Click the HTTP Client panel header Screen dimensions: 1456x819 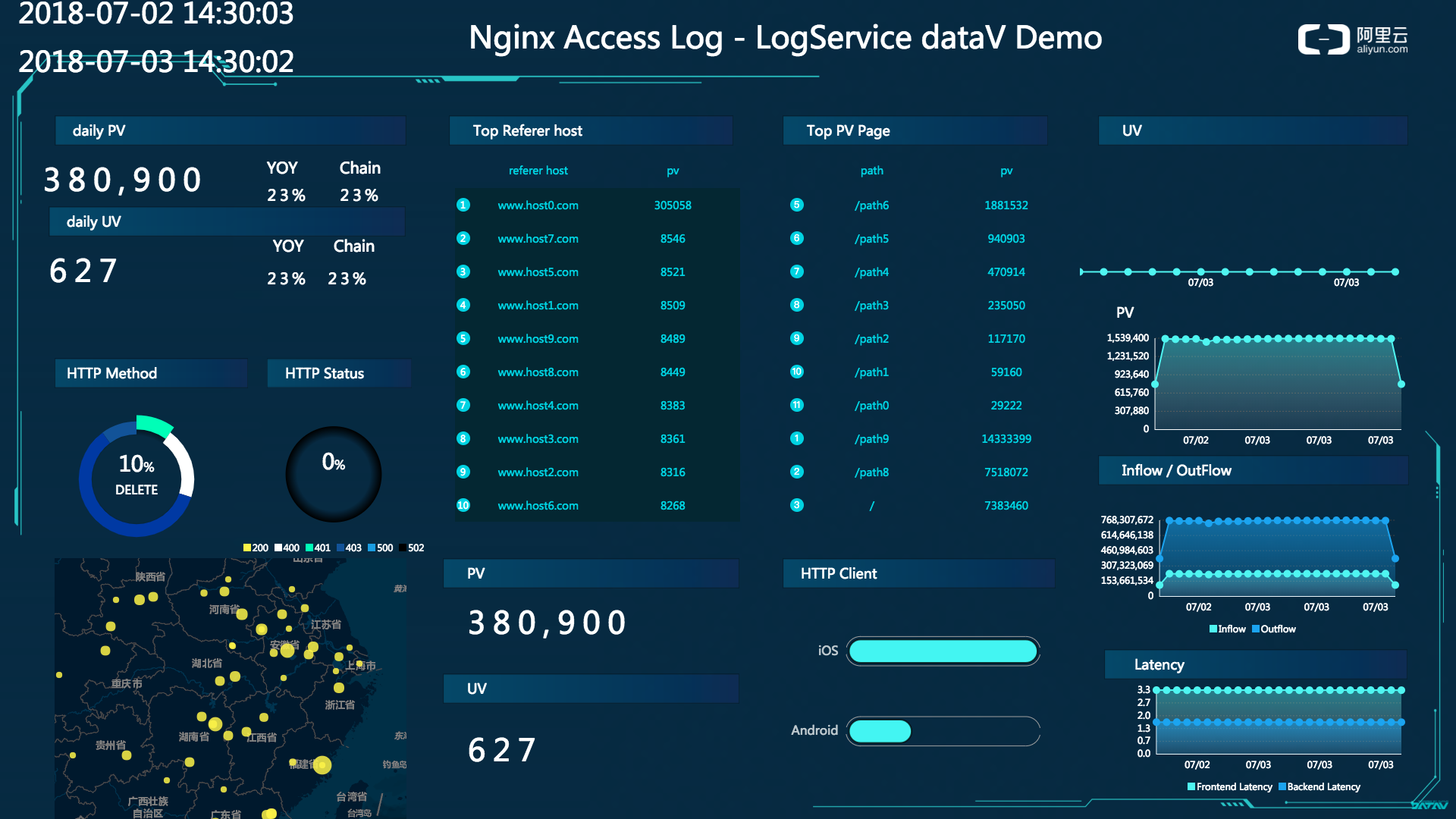[918, 573]
